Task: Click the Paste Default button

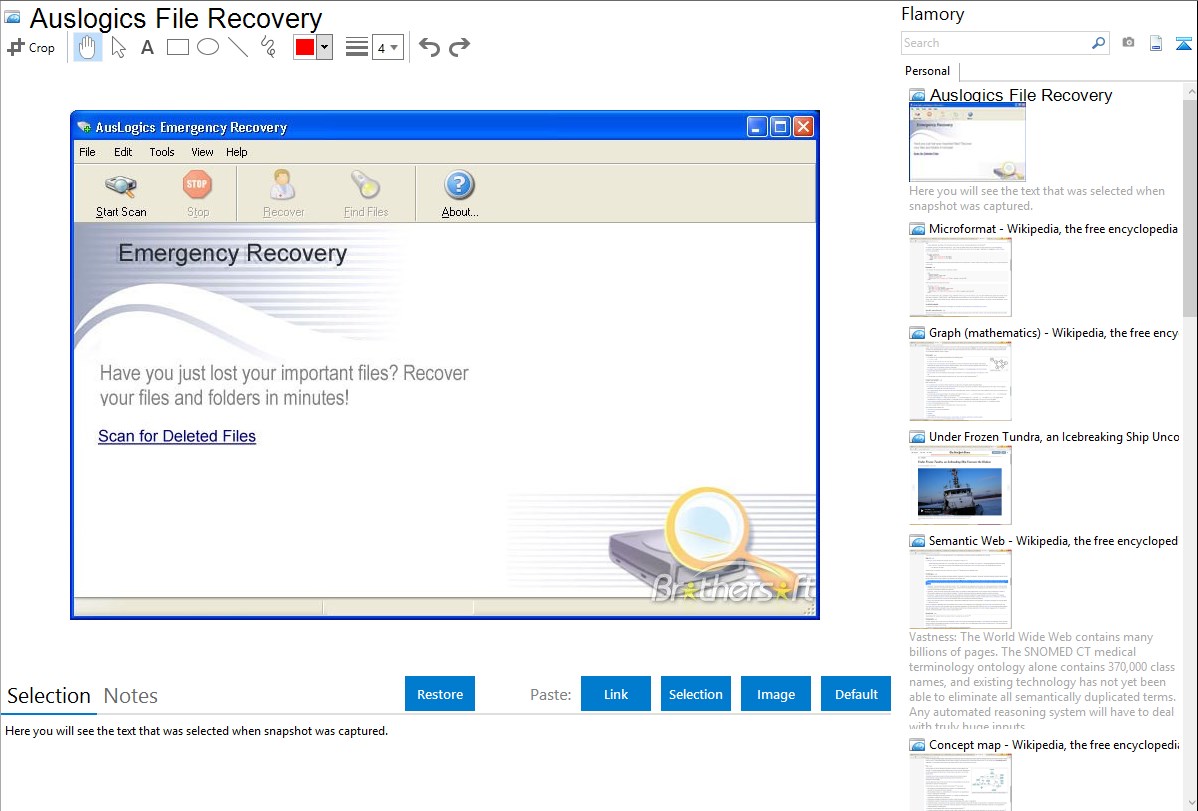Action: [x=856, y=694]
